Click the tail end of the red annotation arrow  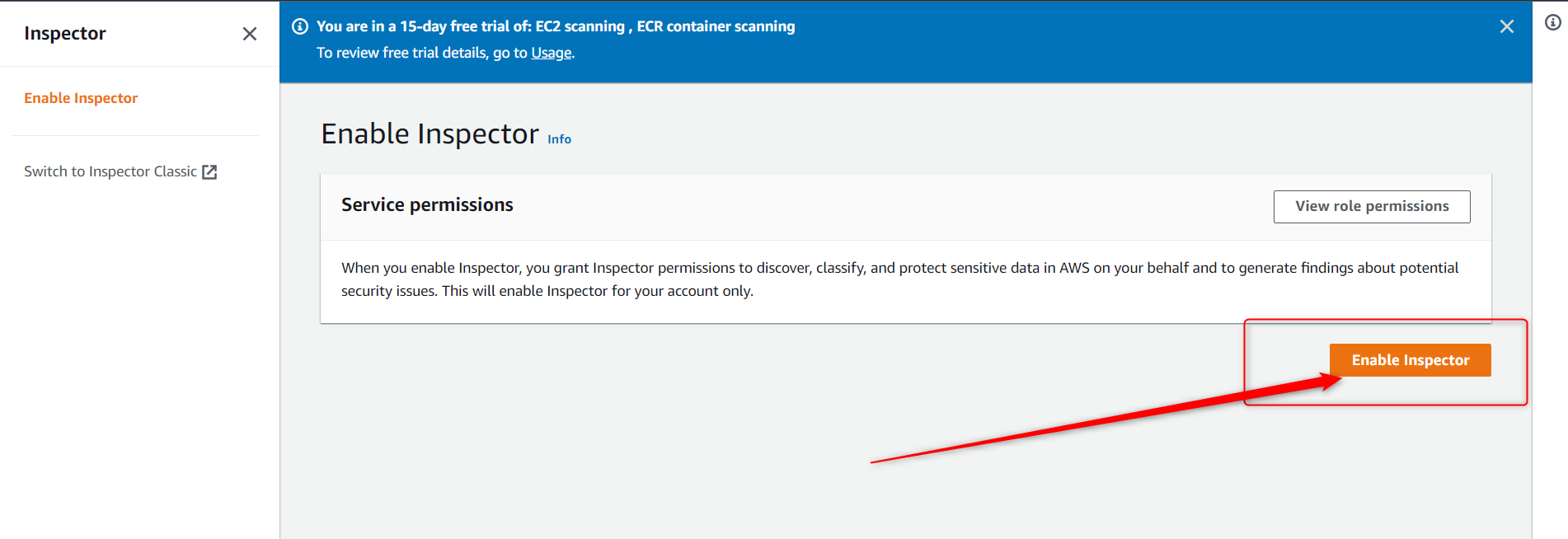(x=874, y=462)
